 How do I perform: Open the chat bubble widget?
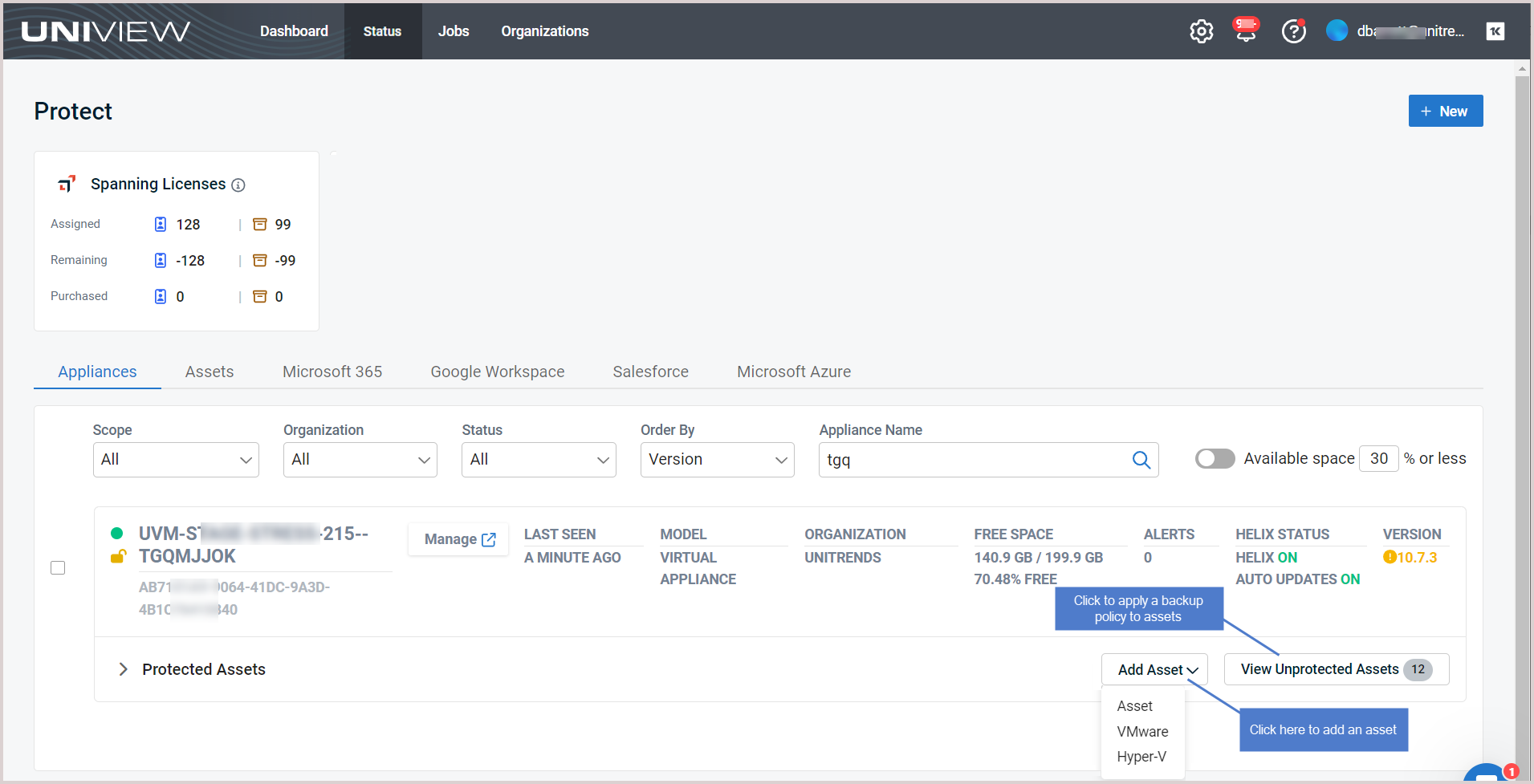1487,774
